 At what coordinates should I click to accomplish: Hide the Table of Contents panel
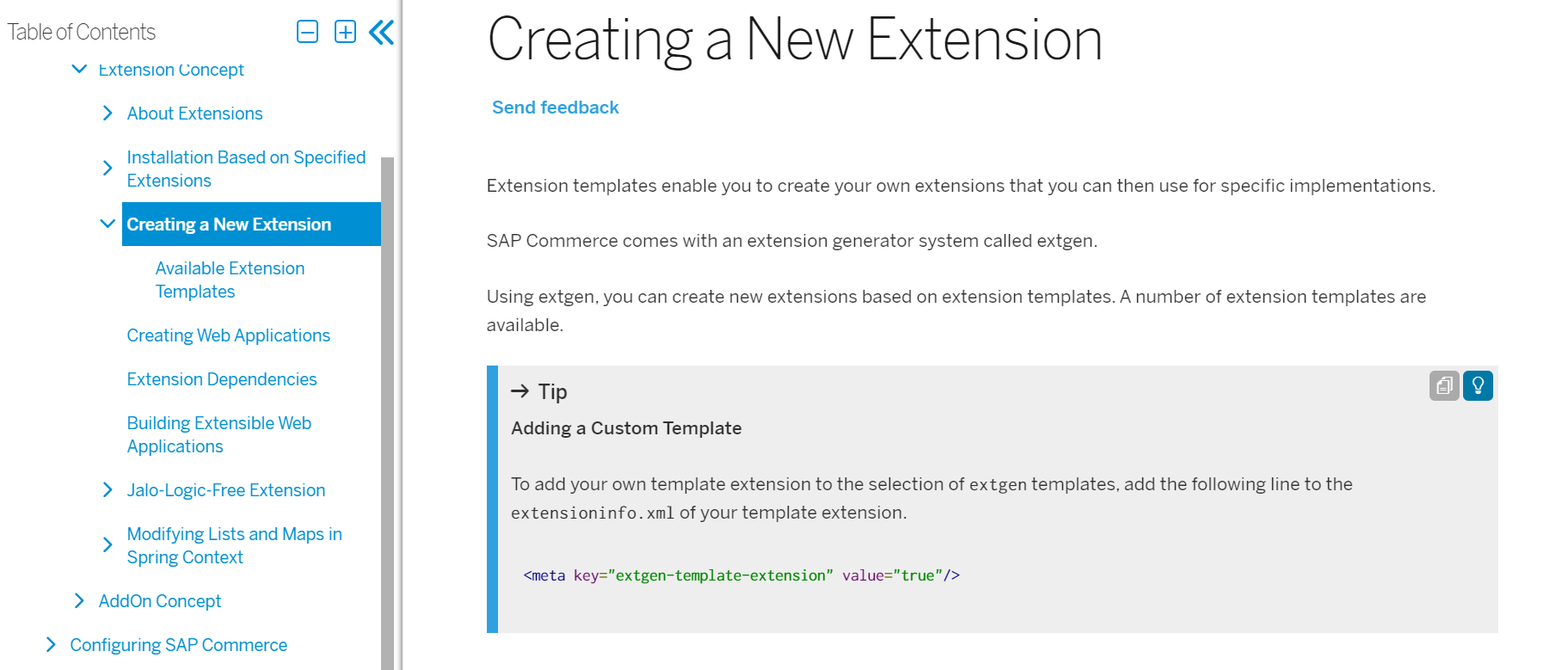pos(381,33)
